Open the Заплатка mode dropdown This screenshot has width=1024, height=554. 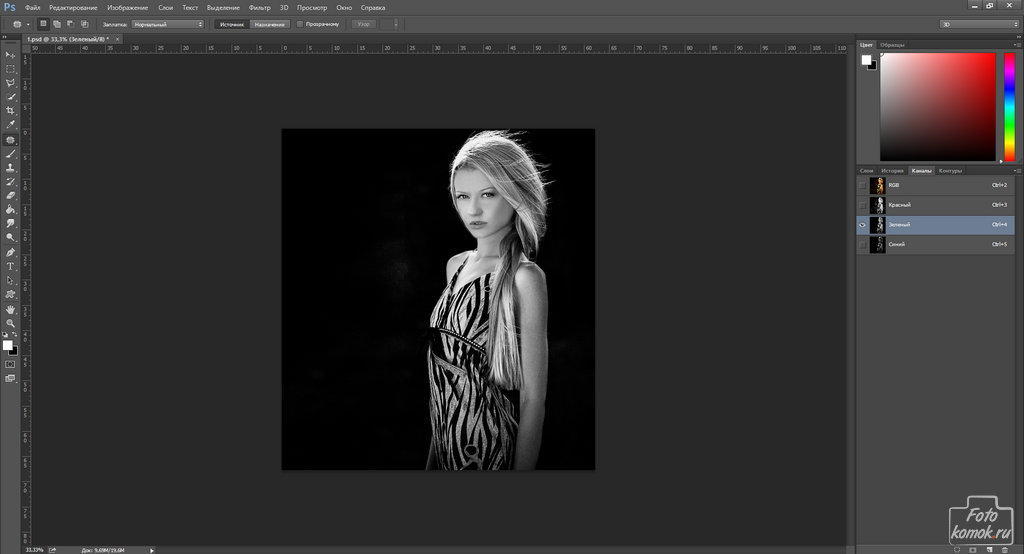pos(168,24)
